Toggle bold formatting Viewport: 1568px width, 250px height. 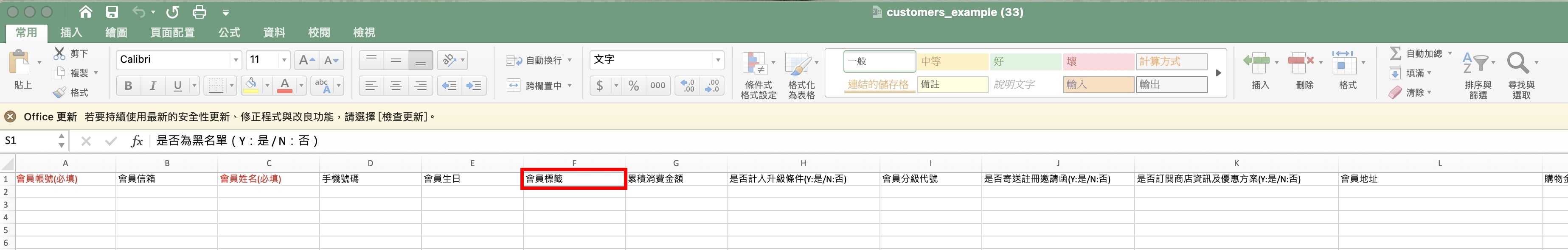128,86
